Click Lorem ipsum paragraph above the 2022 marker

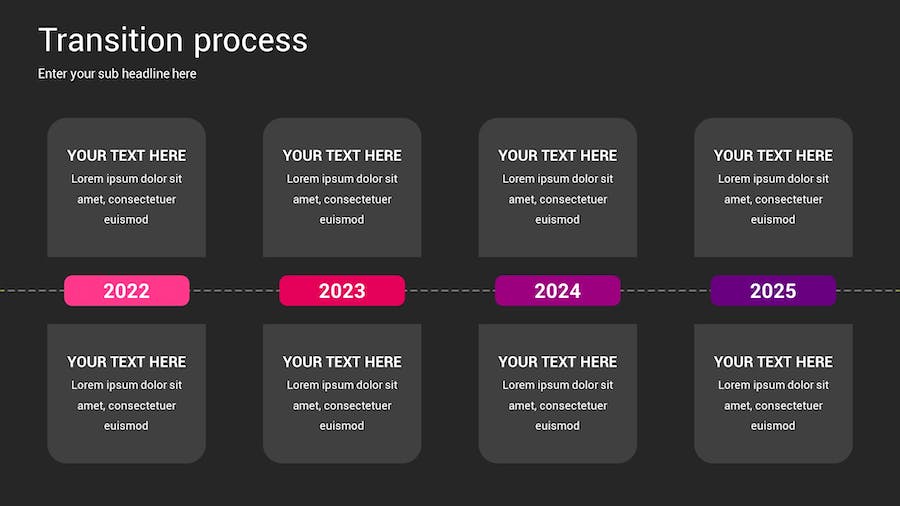click(126, 199)
